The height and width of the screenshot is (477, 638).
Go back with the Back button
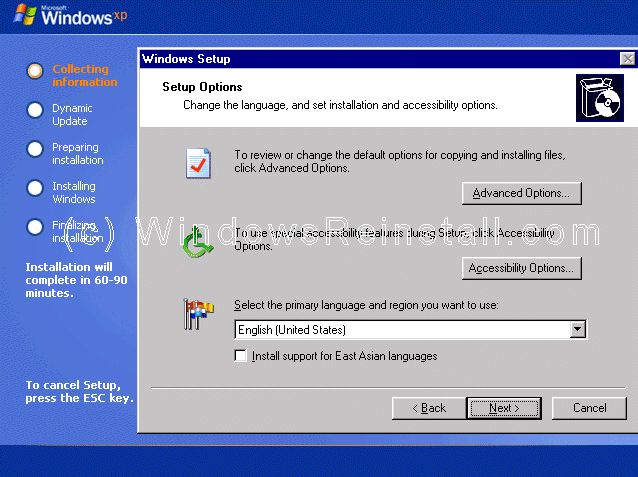[427, 408]
